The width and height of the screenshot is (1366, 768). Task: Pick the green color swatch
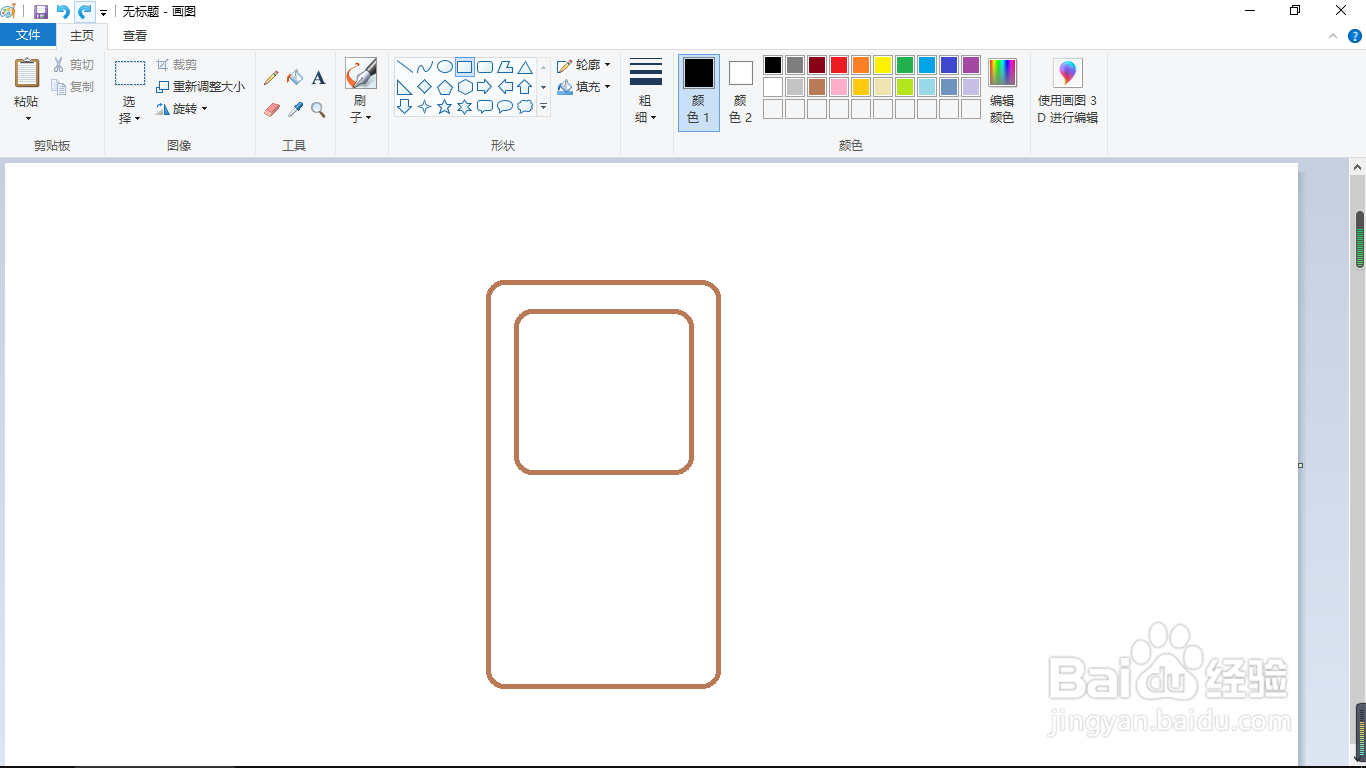(x=905, y=65)
